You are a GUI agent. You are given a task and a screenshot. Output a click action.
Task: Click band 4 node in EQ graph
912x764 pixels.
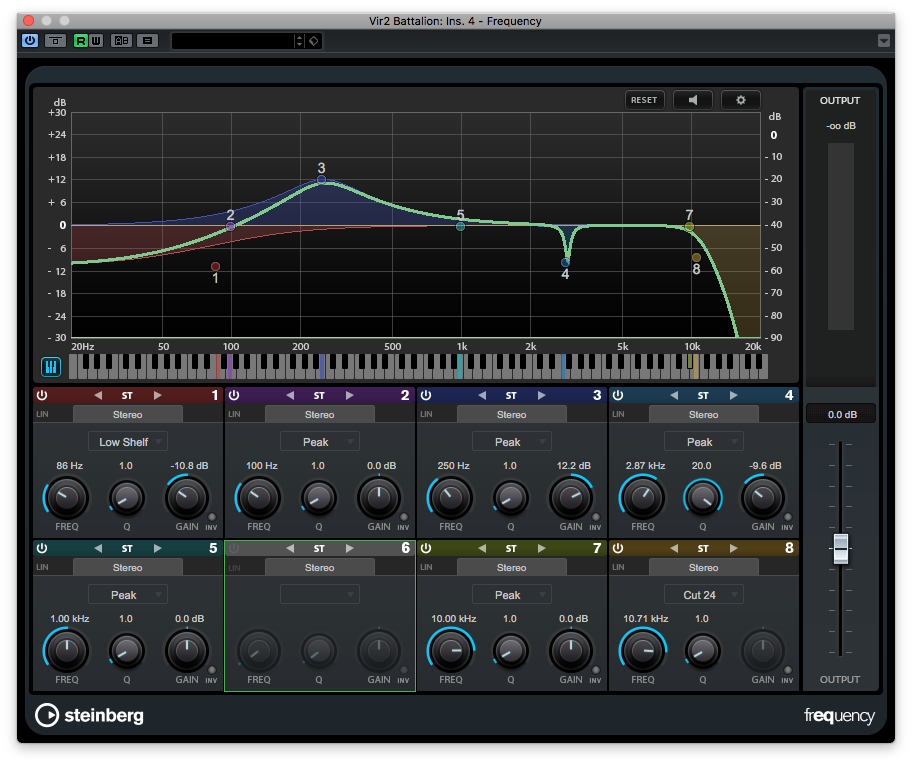click(565, 263)
